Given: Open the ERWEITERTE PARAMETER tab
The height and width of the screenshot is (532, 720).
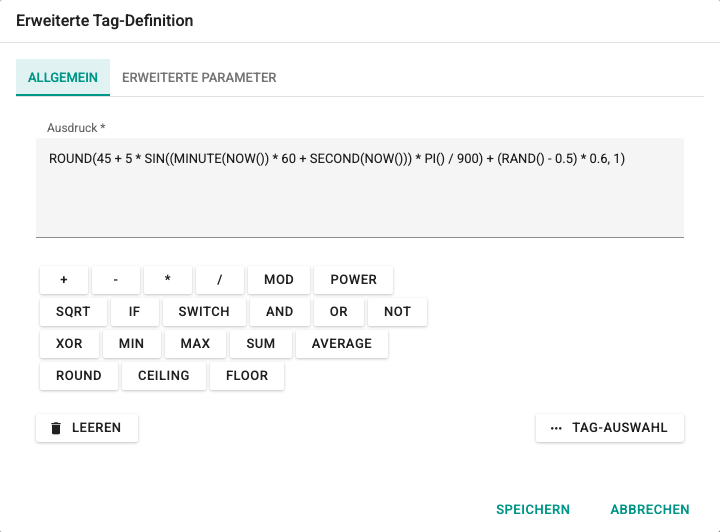Looking at the screenshot, I should tap(199, 77).
